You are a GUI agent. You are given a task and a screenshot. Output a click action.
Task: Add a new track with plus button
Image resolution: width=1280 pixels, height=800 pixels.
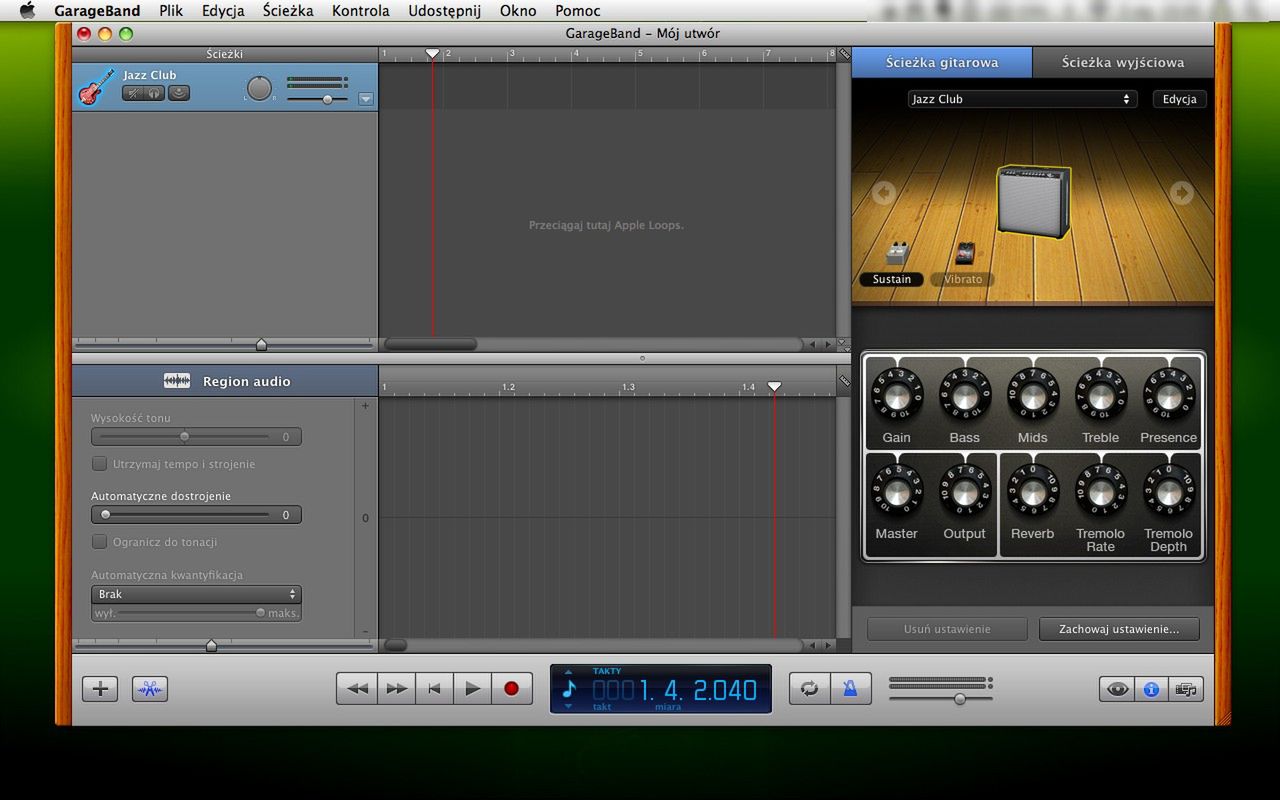(x=100, y=689)
